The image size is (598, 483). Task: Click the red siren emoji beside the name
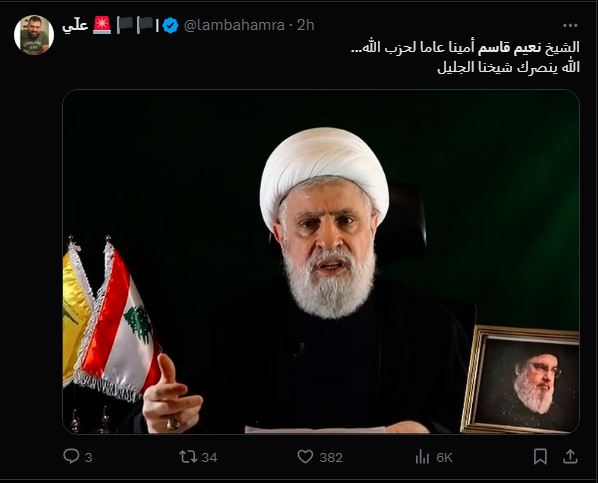pos(102,25)
